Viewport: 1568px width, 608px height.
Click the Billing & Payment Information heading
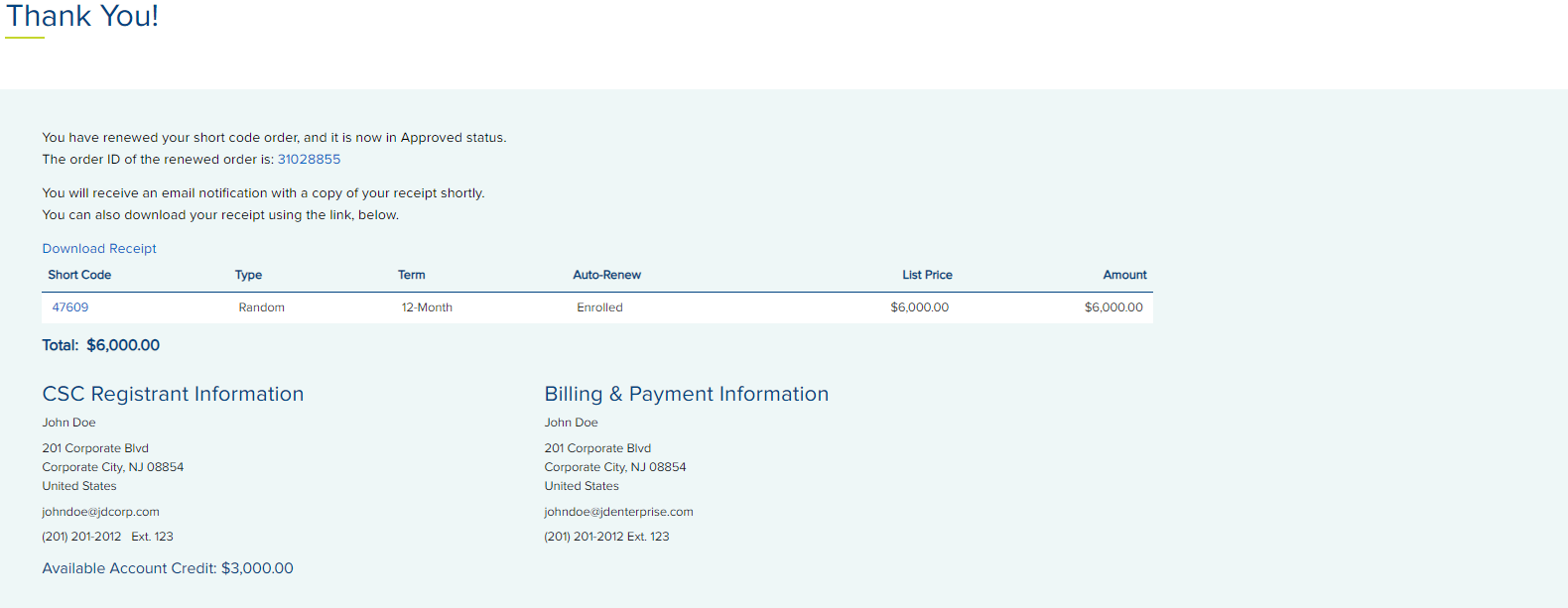[x=686, y=394]
